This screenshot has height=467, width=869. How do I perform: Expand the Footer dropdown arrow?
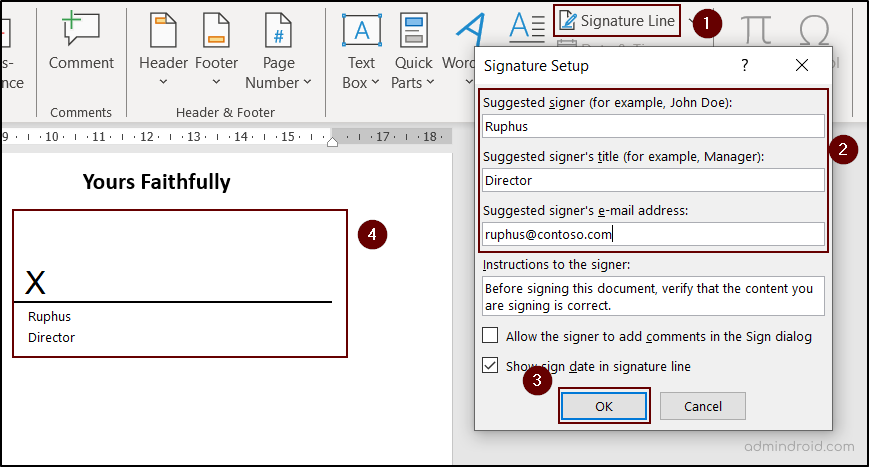point(216,82)
